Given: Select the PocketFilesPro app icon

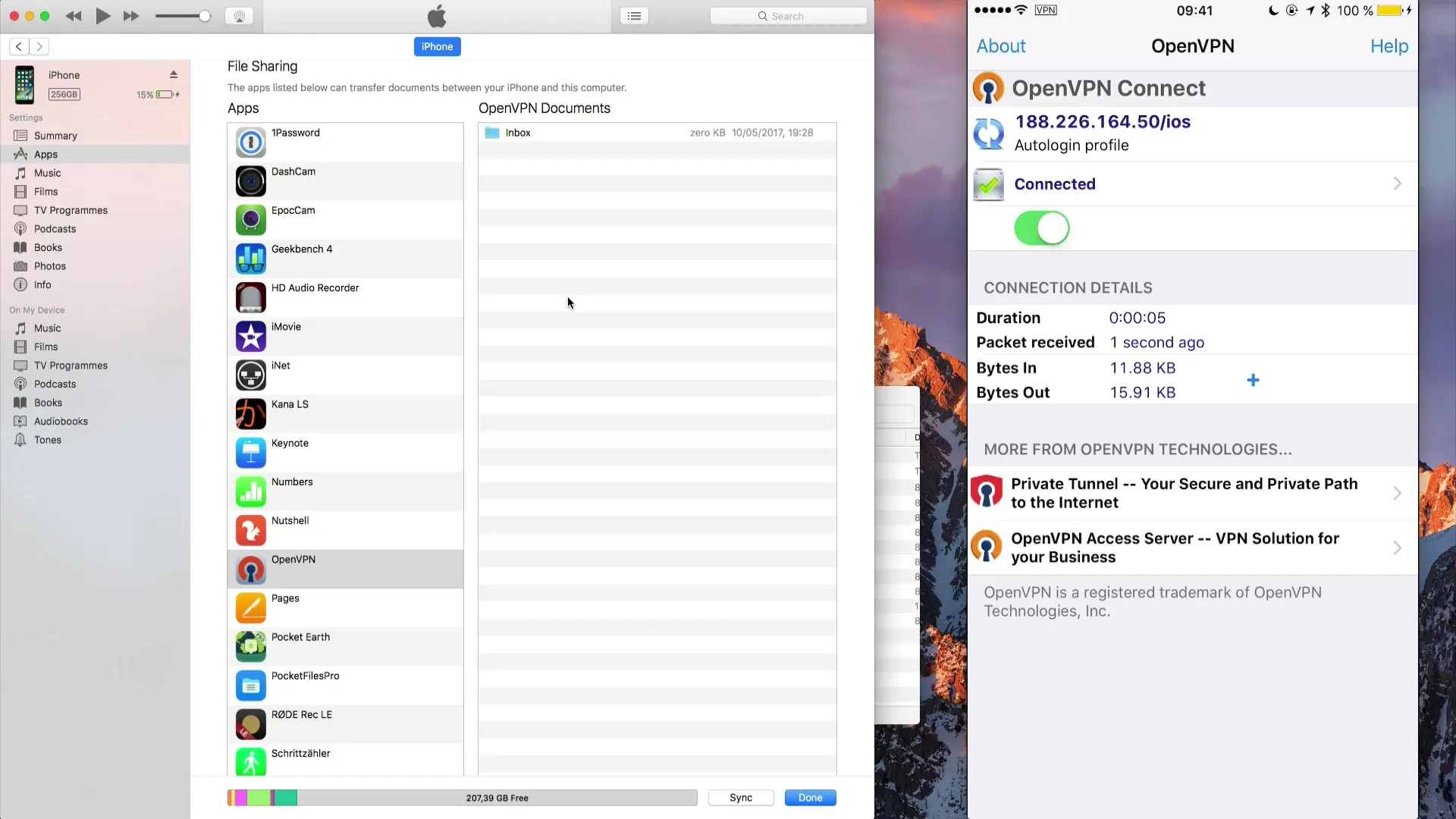Looking at the screenshot, I should click(x=250, y=686).
